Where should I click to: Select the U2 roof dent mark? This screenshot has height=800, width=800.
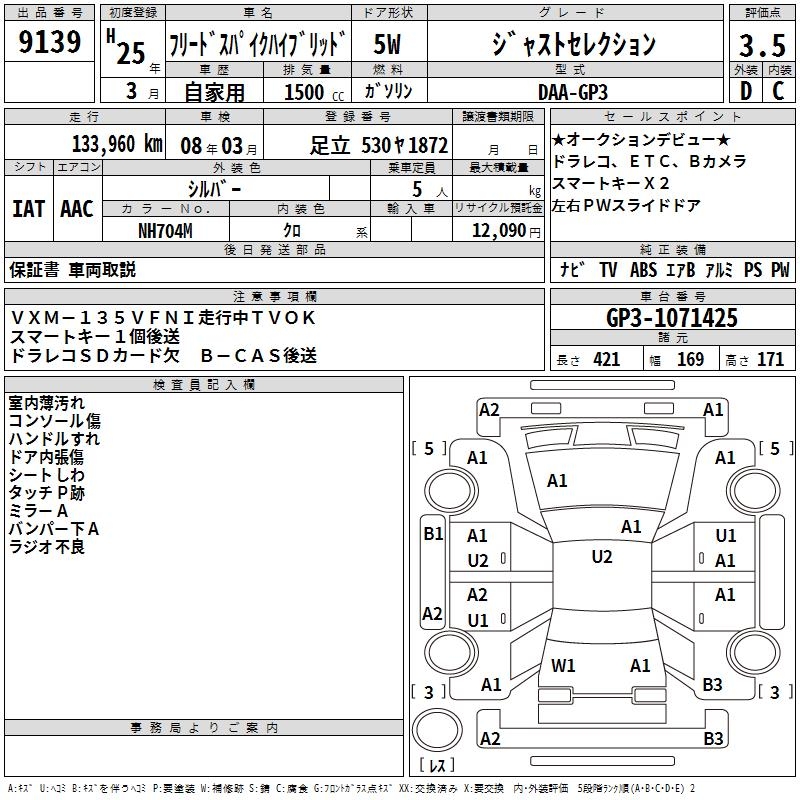(602, 557)
